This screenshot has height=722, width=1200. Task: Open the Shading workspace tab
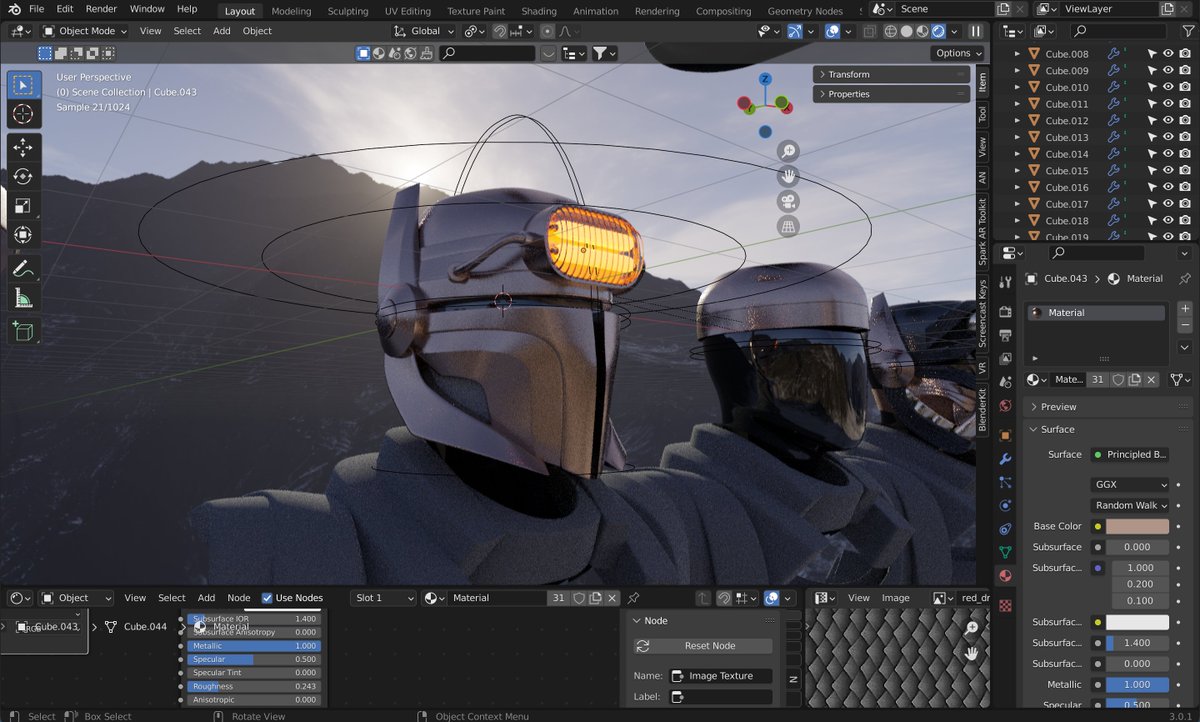click(539, 11)
